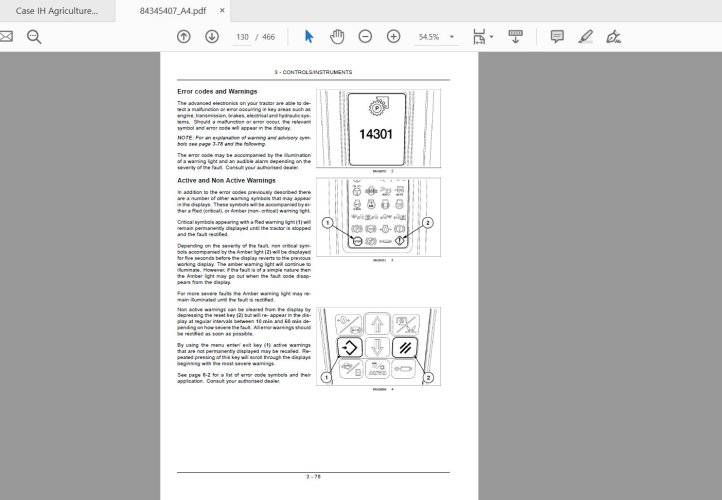Open the find text magnifier tool

click(x=34, y=37)
